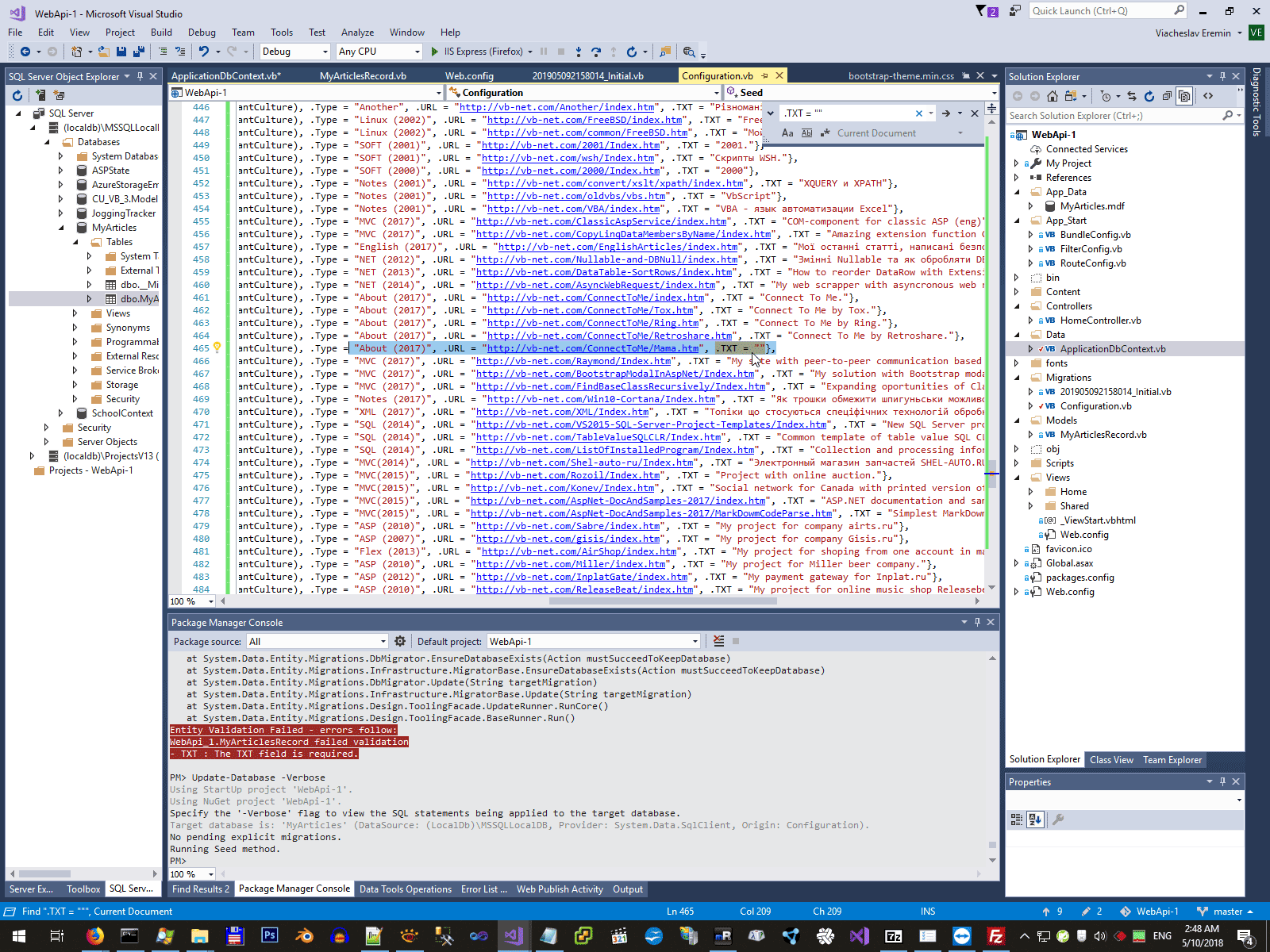This screenshot has height=952, width=1270.
Task: Expand the Views node under MyArticles
Action: (75, 313)
